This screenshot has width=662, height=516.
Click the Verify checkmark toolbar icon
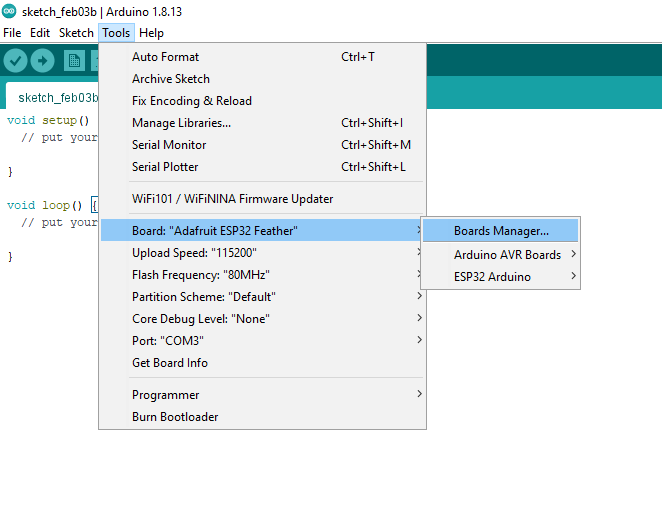pyautogui.click(x=16, y=61)
